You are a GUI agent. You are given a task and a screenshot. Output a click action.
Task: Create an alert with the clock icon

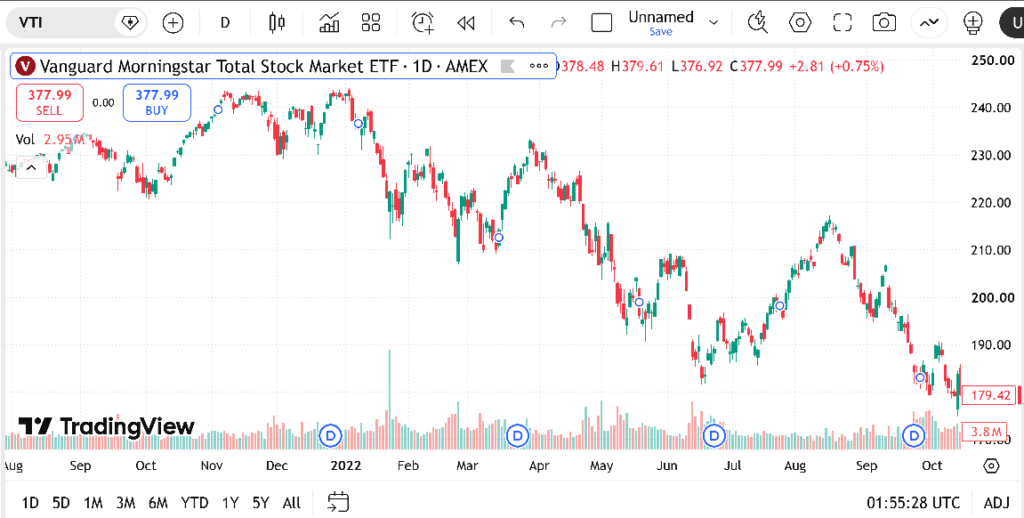coord(423,23)
